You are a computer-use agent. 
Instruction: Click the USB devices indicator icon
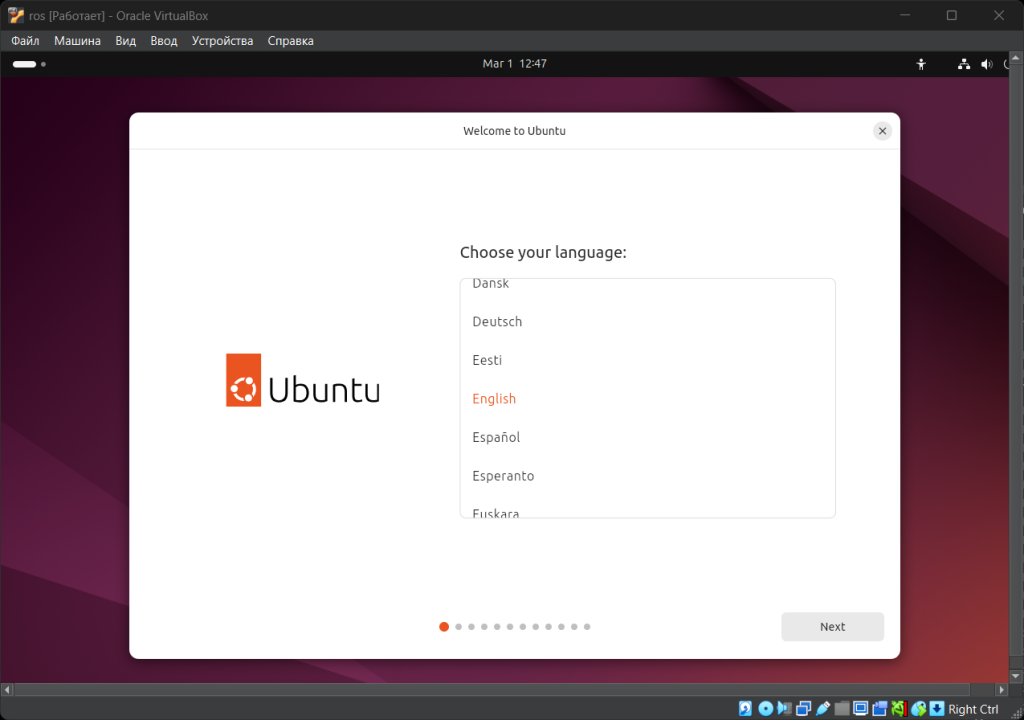click(x=823, y=708)
